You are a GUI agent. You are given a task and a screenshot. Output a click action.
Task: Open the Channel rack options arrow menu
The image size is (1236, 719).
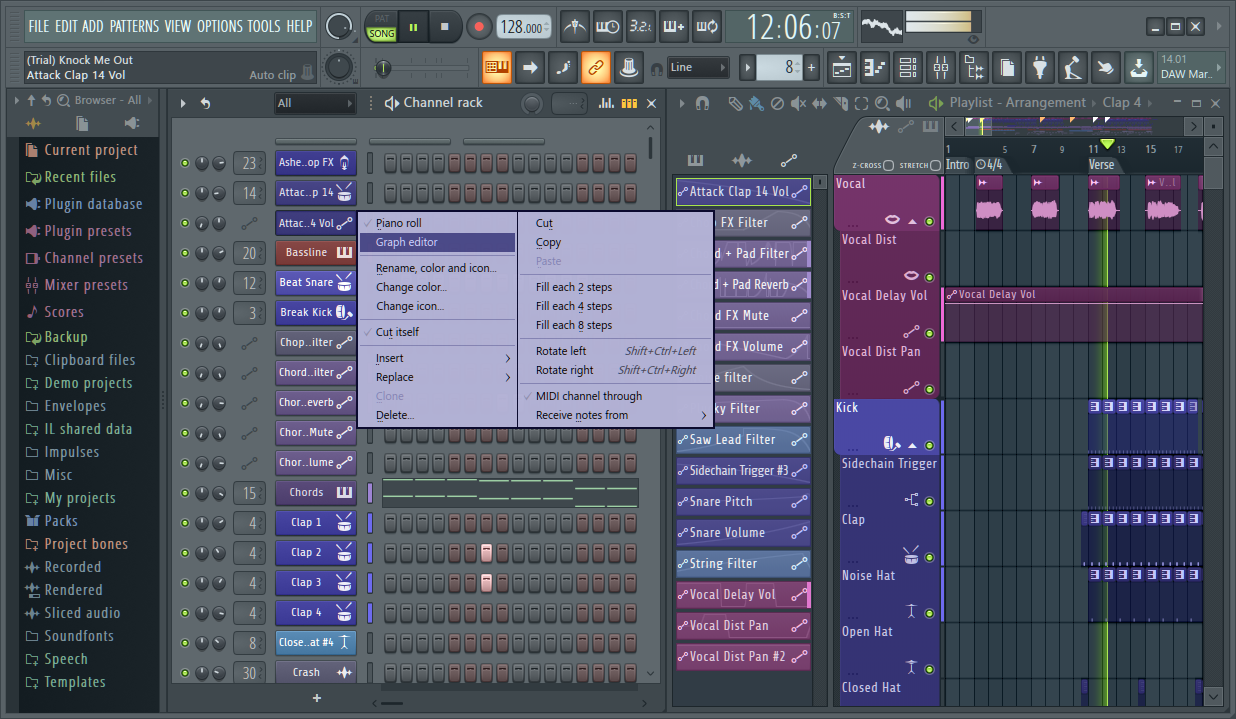(x=183, y=103)
